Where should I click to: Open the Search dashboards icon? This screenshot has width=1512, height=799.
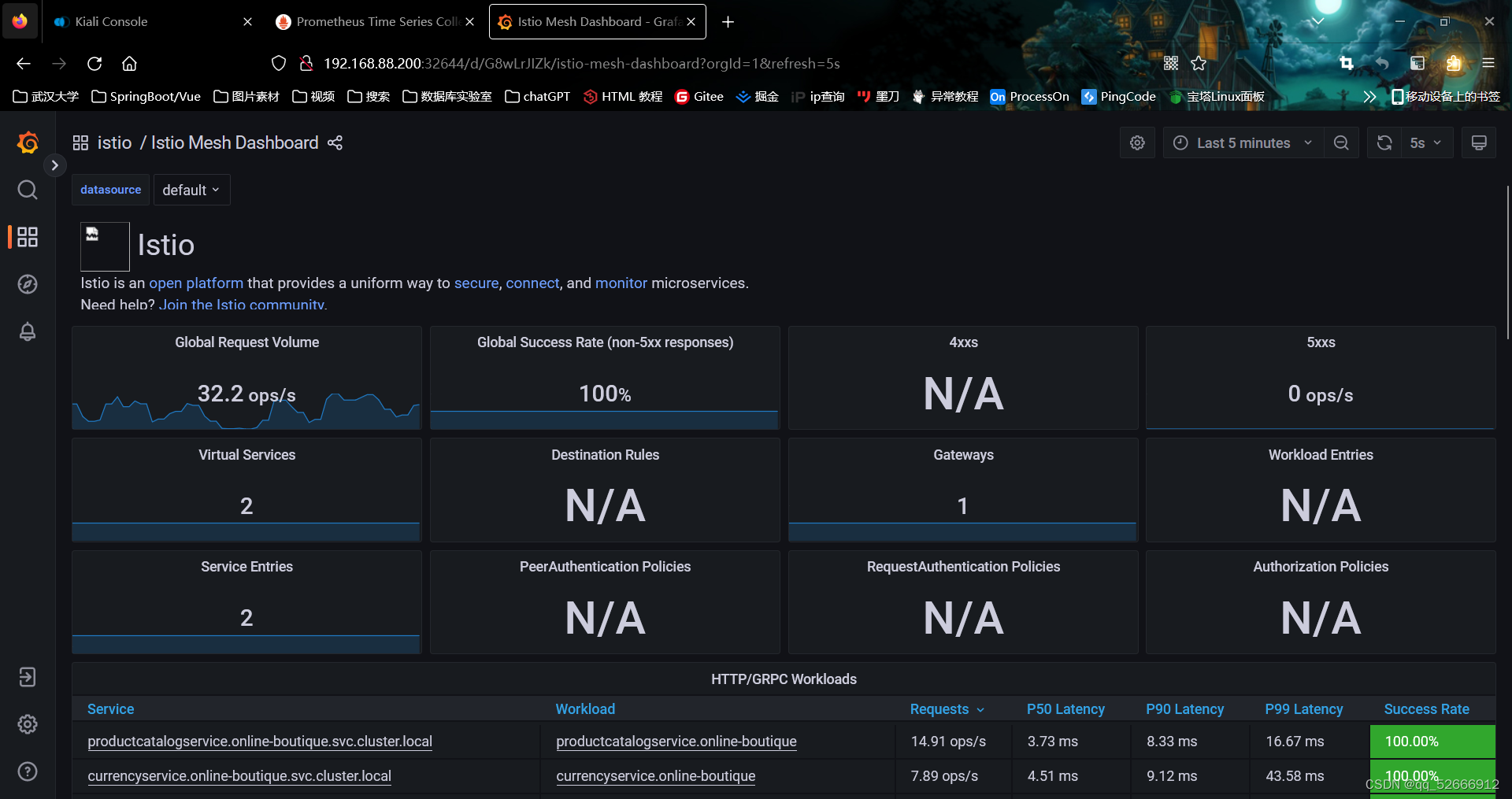(x=28, y=190)
